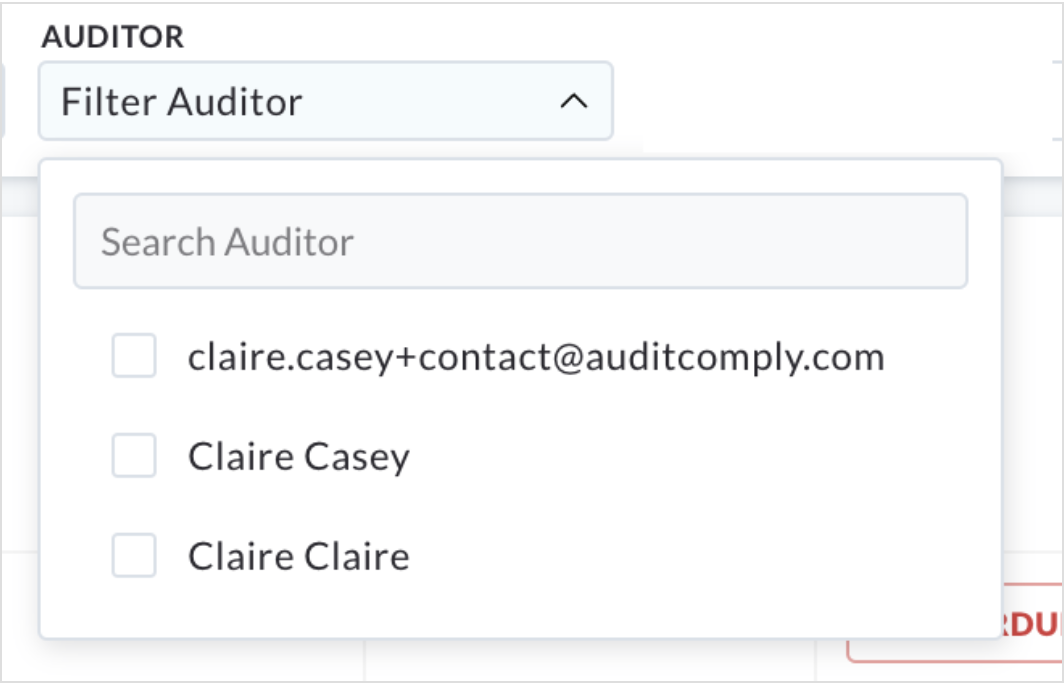The width and height of the screenshot is (1064, 686).
Task: Select the claire.casey+contact@auditcomply.com email option text
Action: click(x=536, y=357)
